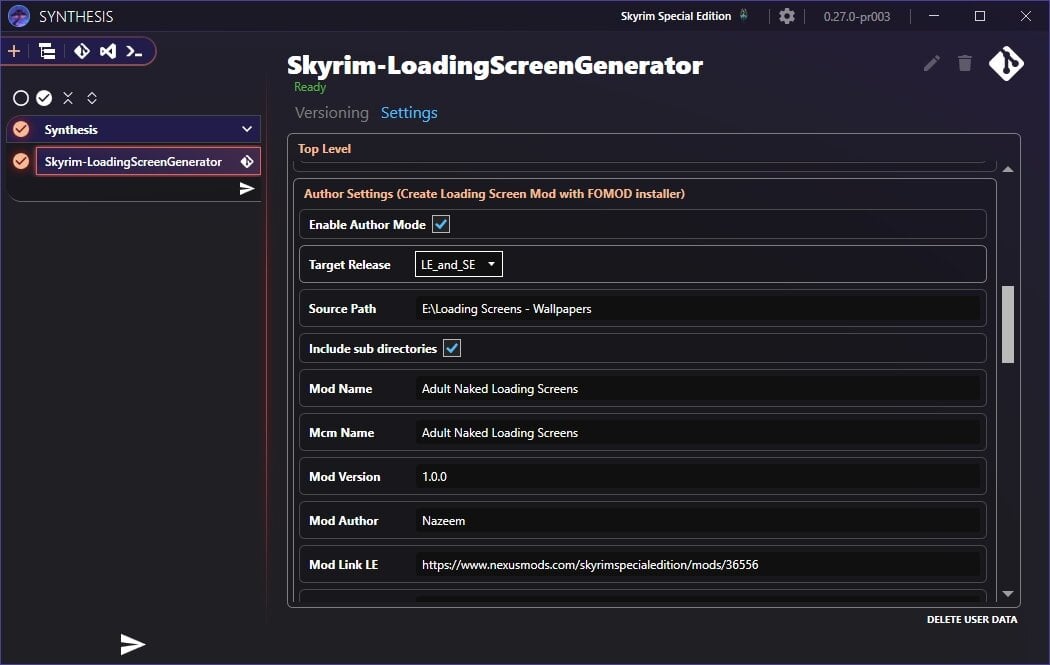The image size is (1050, 665).
Task: Switch to the Versioning tab
Action: click(331, 113)
